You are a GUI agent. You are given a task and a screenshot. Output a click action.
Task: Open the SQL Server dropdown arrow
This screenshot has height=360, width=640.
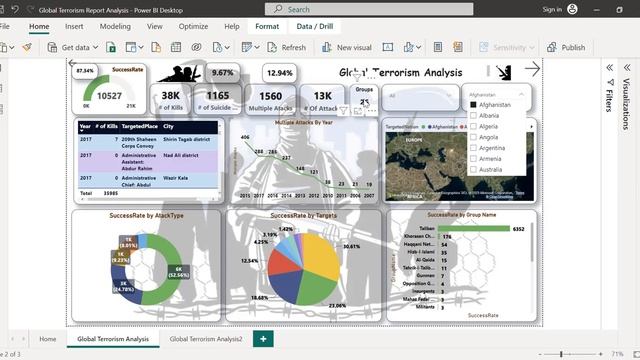141,48
